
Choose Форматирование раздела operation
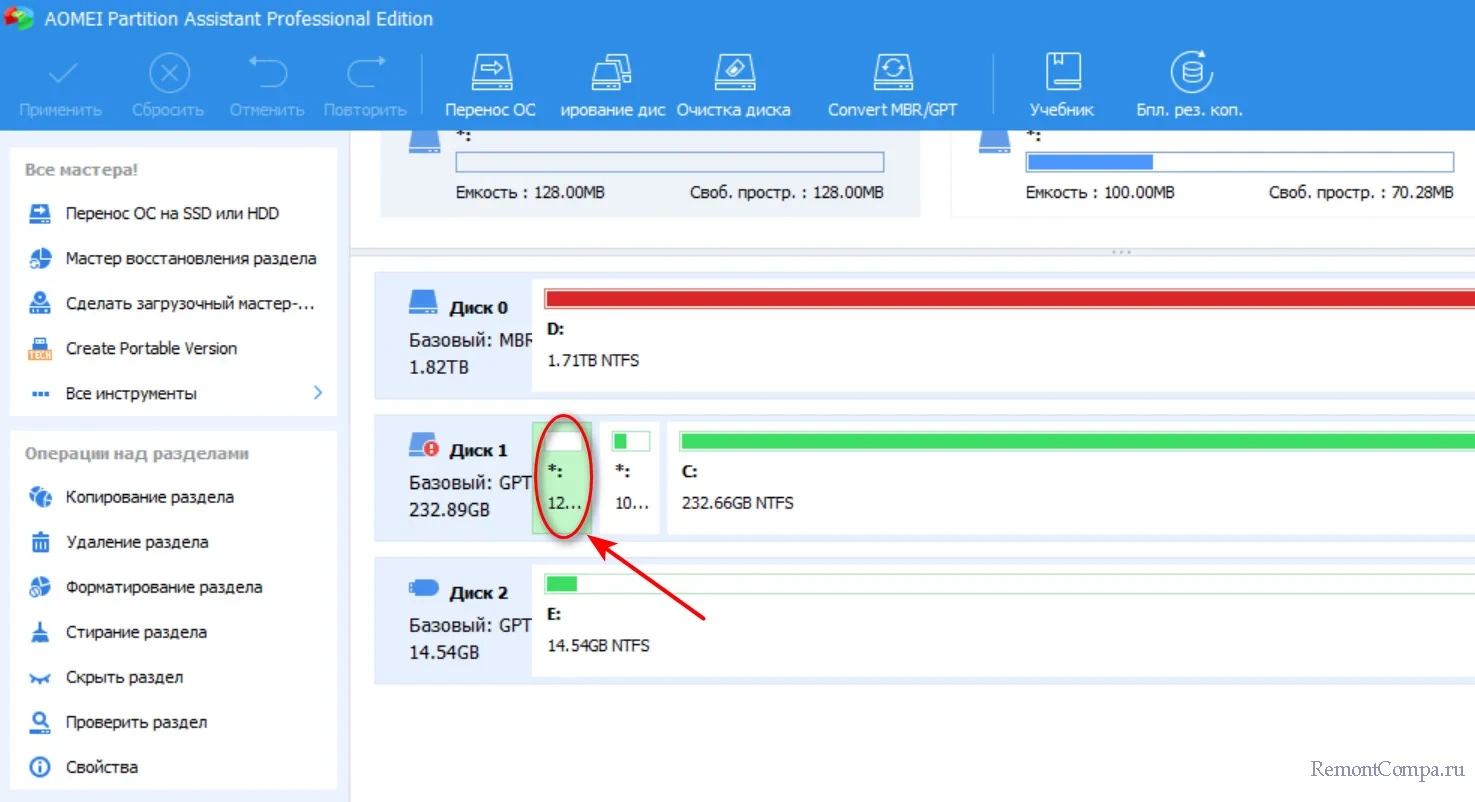(164, 587)
